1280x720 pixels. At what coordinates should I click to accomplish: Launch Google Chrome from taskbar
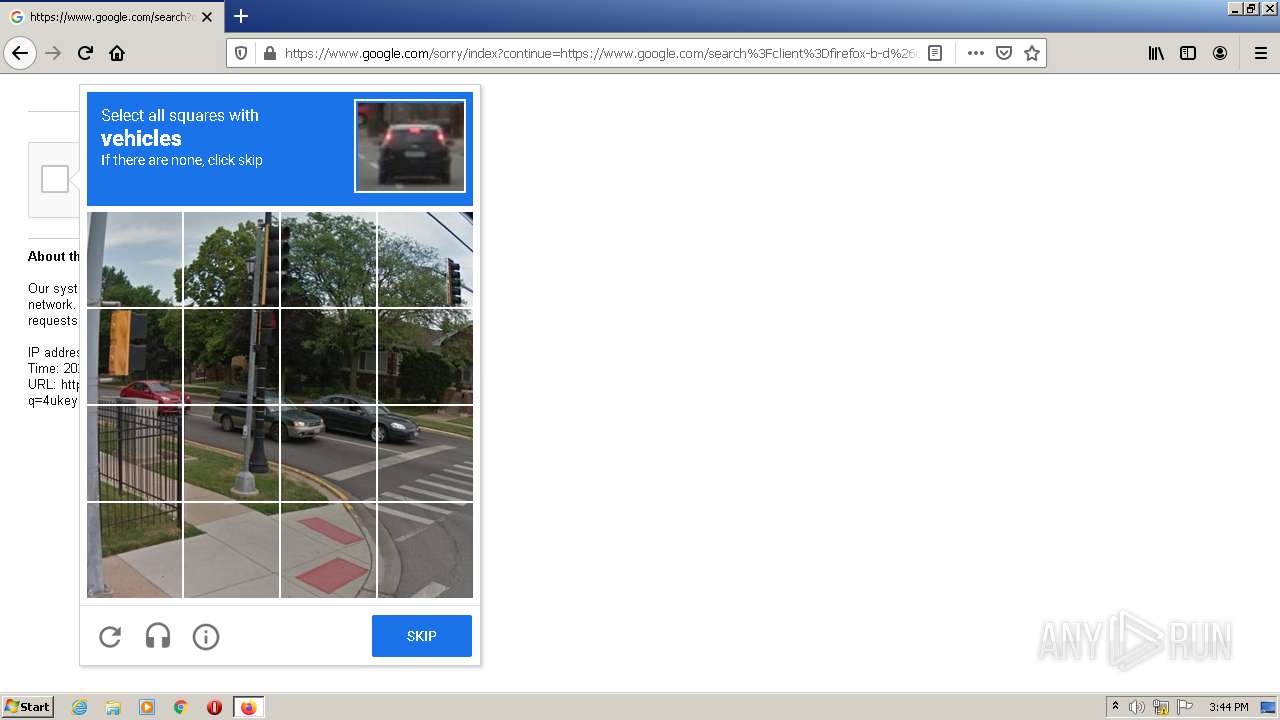(x=181, y=707)
